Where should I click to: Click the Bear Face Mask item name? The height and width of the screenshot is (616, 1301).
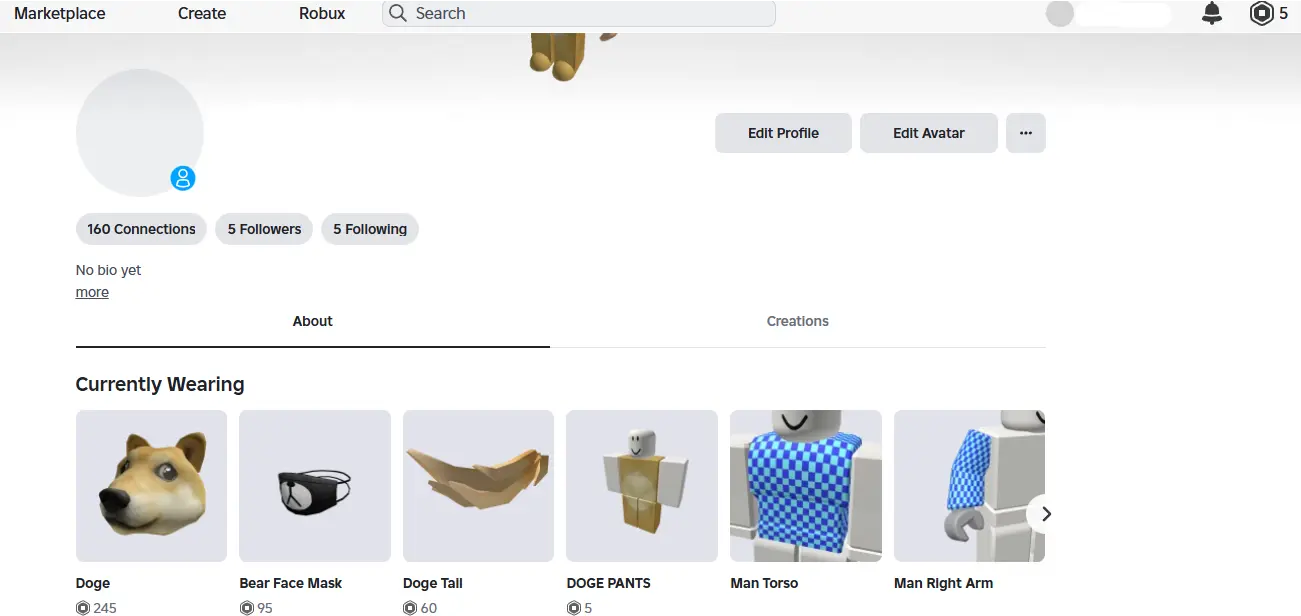point(291,583)
